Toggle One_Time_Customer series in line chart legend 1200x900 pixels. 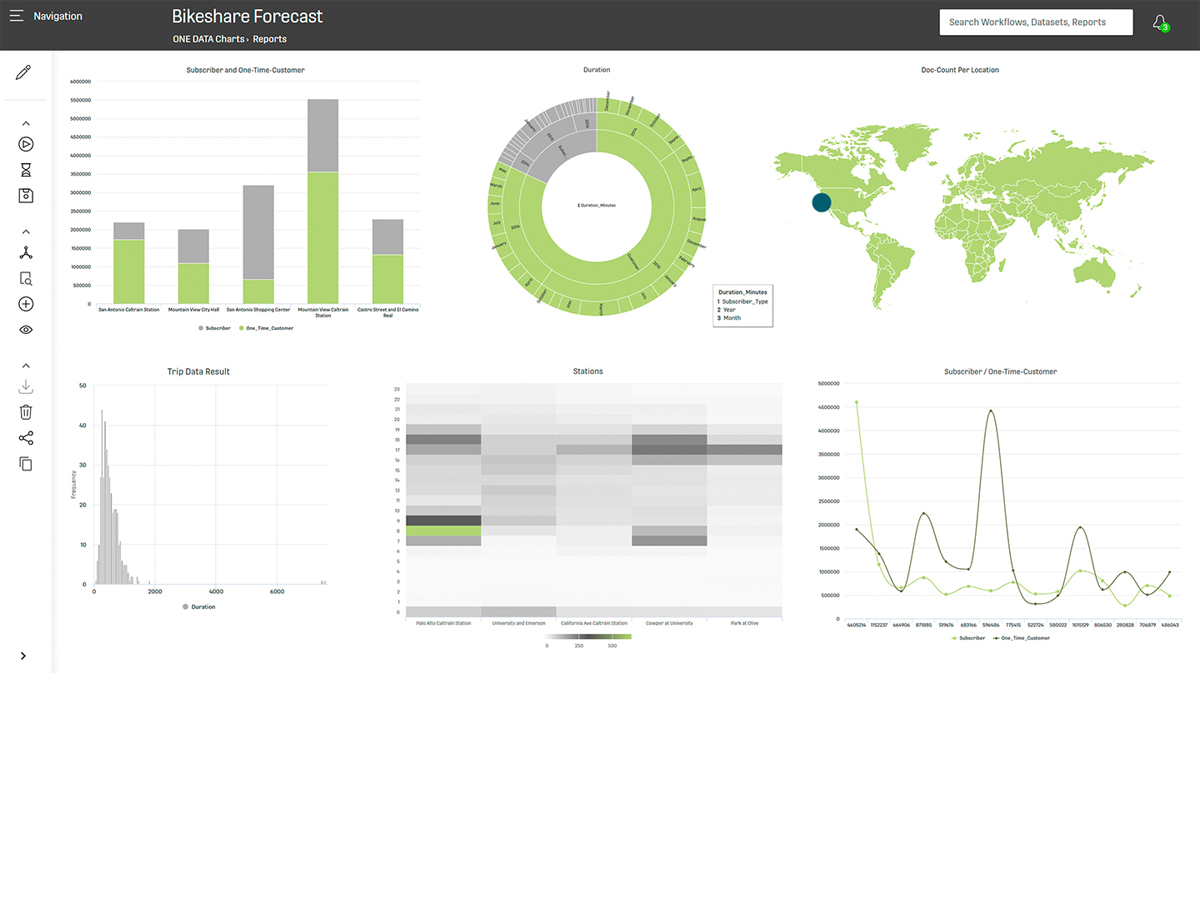click(x=1023, y=637)
